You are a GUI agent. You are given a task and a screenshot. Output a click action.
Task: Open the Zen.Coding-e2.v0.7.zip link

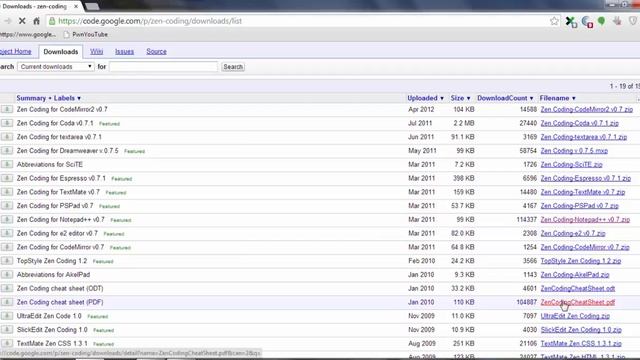(573, 233)
